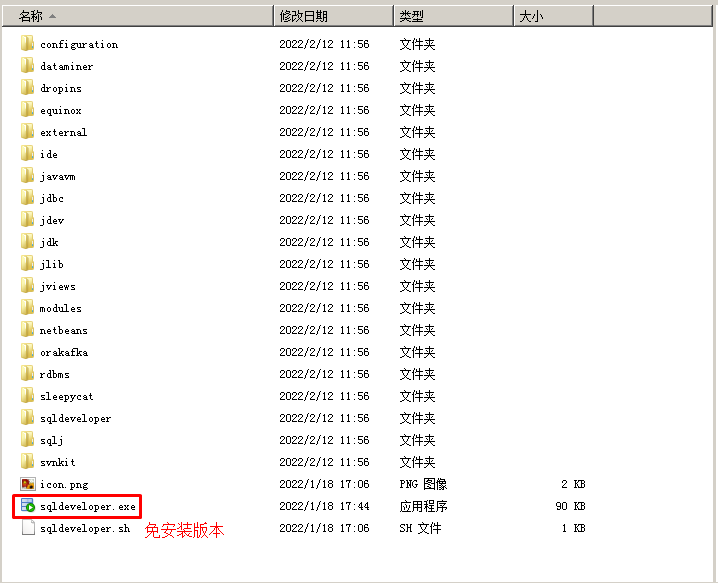Select the sqldeveloper.sh file icon
The height and width of the screenshot is (583, 718).
pyautogui.click(x=28, y=528)
